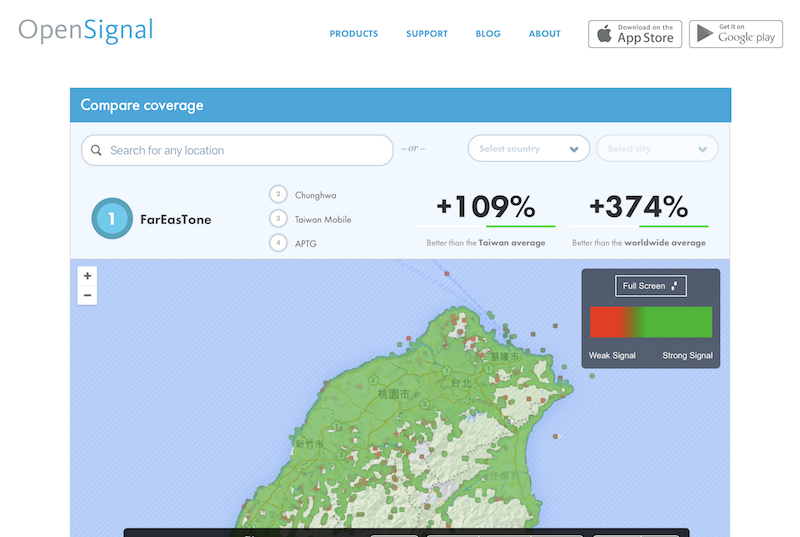Select the rank 3 circle for Taiwan Mobile

click(x=278, y=219)
